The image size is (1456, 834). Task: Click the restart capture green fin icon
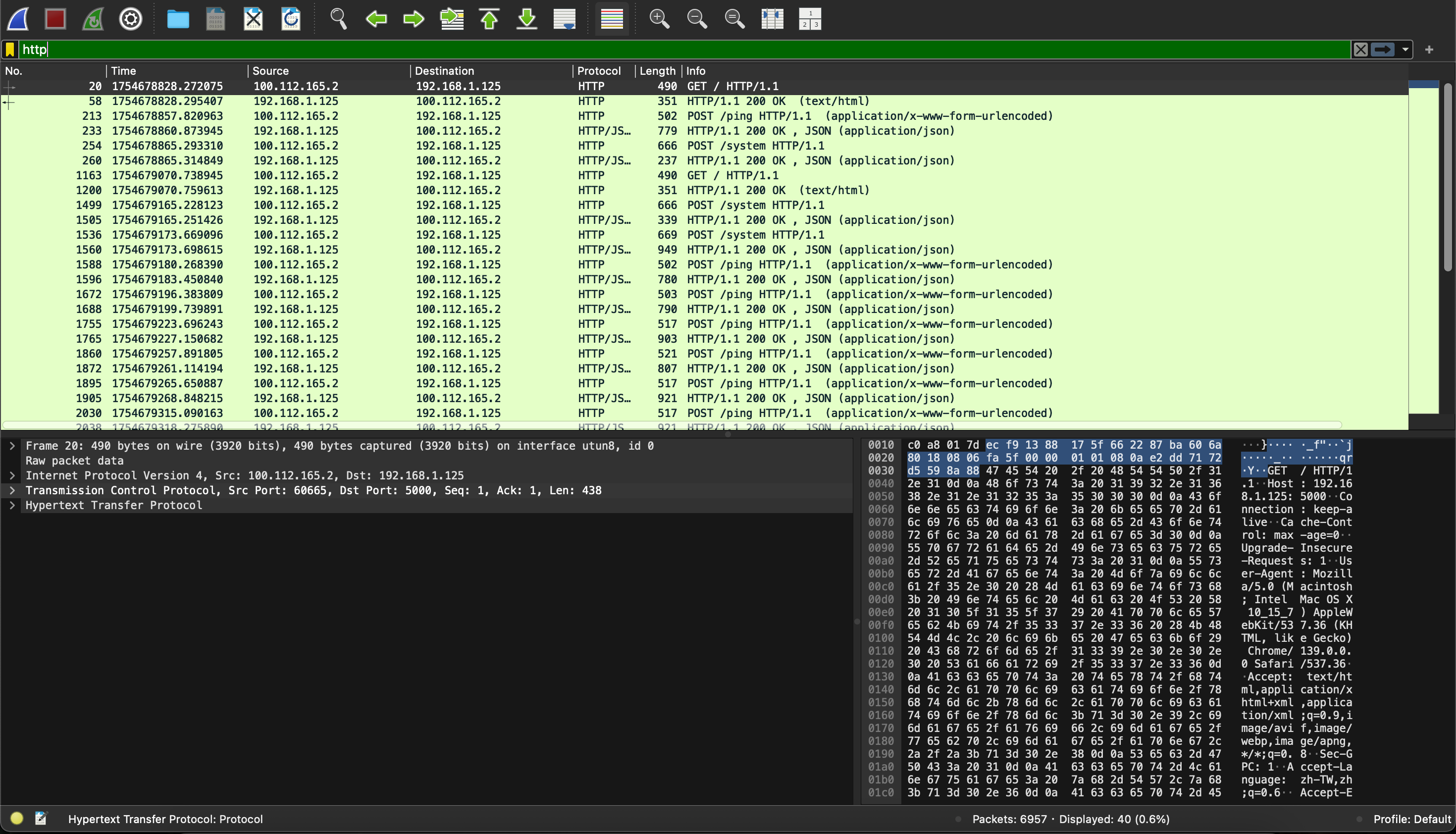pos(93,19)
